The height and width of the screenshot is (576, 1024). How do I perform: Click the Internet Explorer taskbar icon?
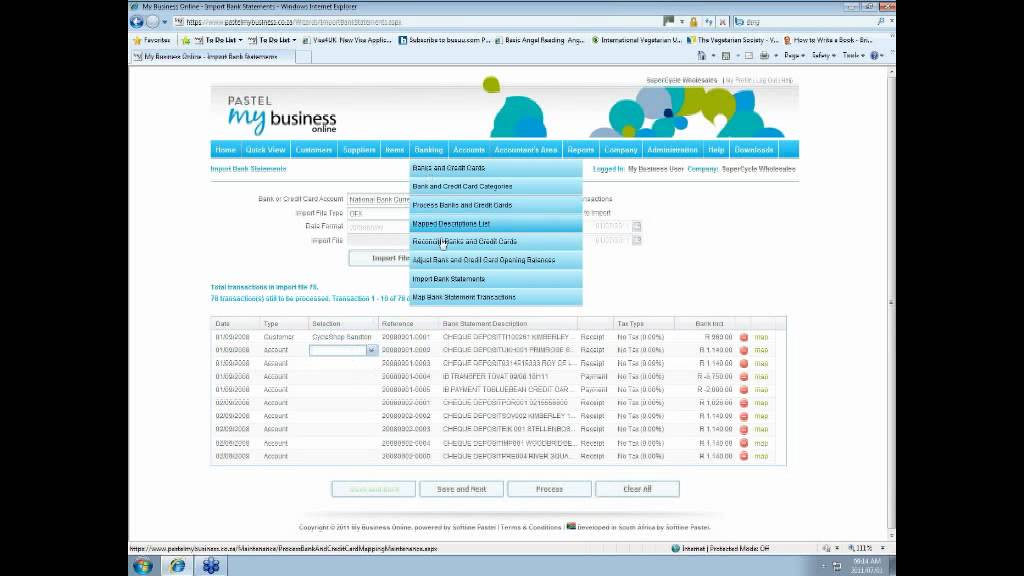177,566
